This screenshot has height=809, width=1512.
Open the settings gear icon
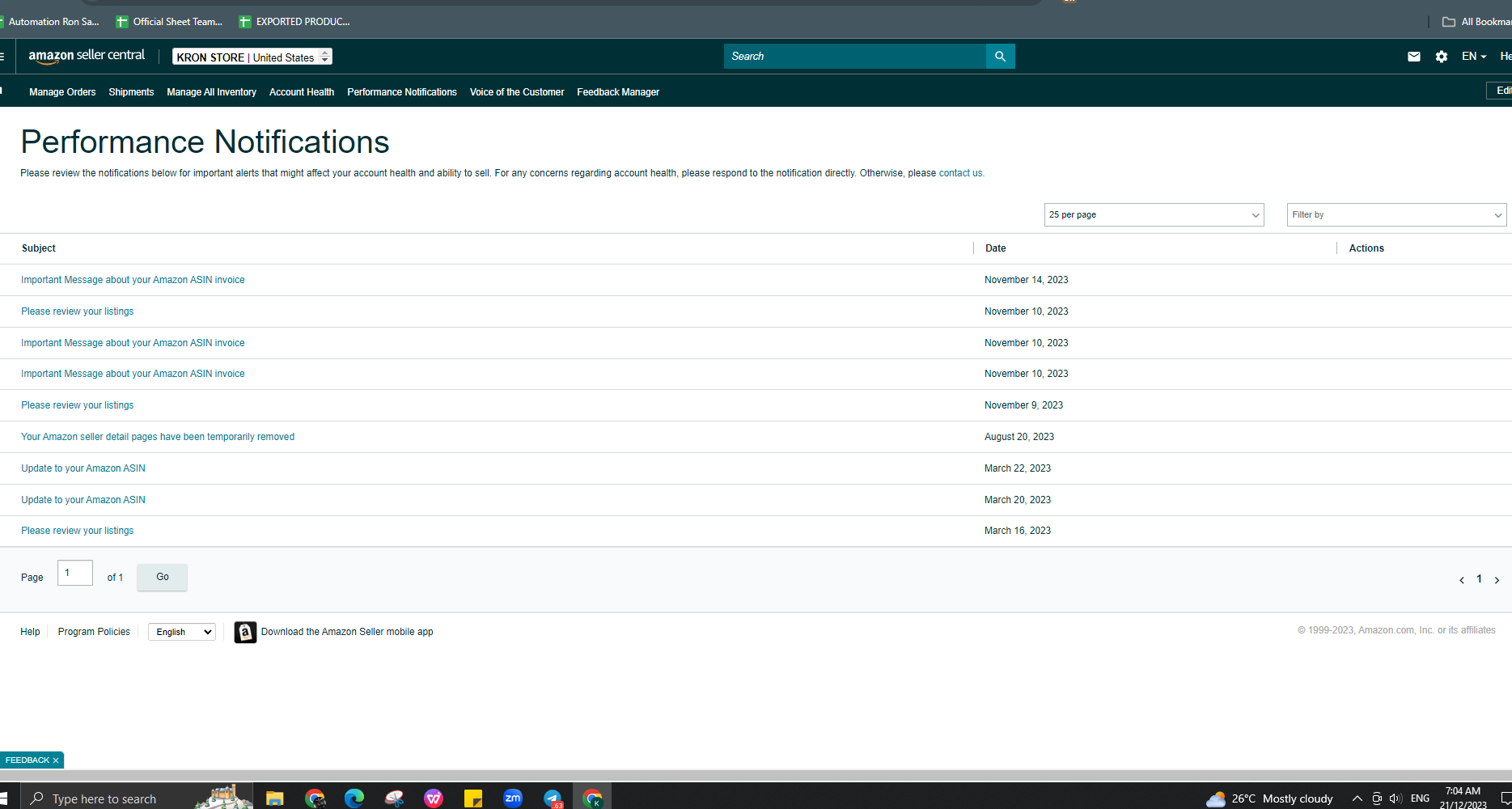pos(1442,57)
